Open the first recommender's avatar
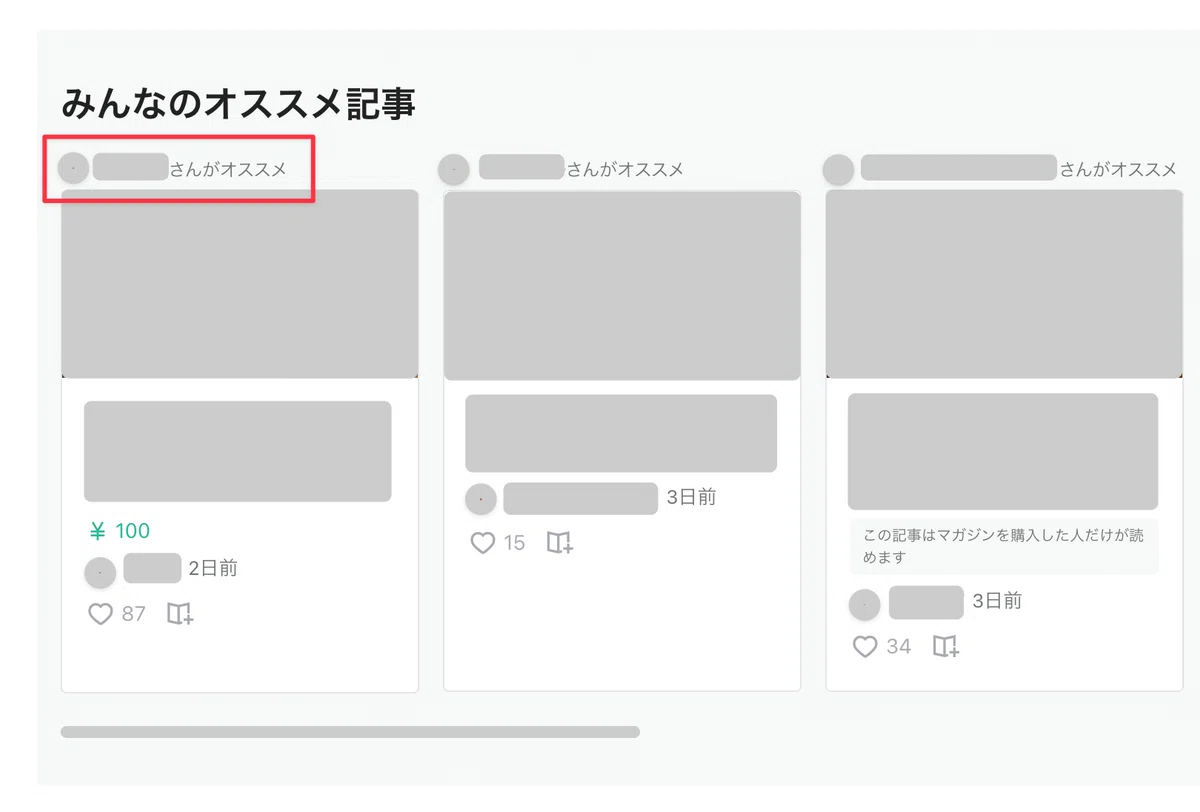Viewport: 1200px width, 812px height. (x=74, y=168)
